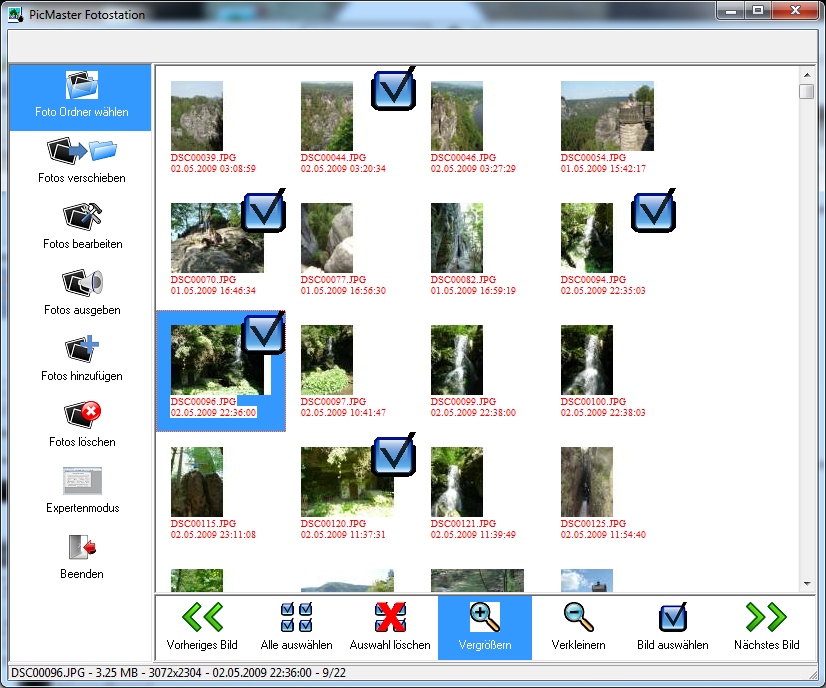The image size is (826, 688).
Task: Select thumbnail DSC00120.JPG
Action: [347, 481]
